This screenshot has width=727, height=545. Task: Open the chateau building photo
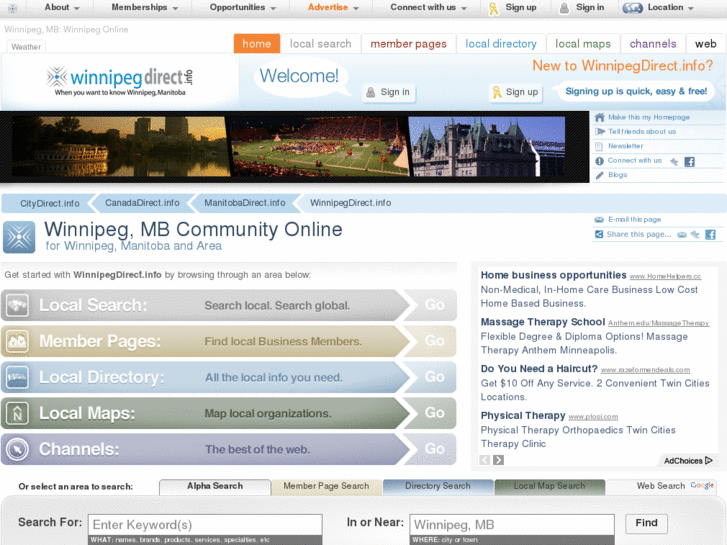coord(487,146)
